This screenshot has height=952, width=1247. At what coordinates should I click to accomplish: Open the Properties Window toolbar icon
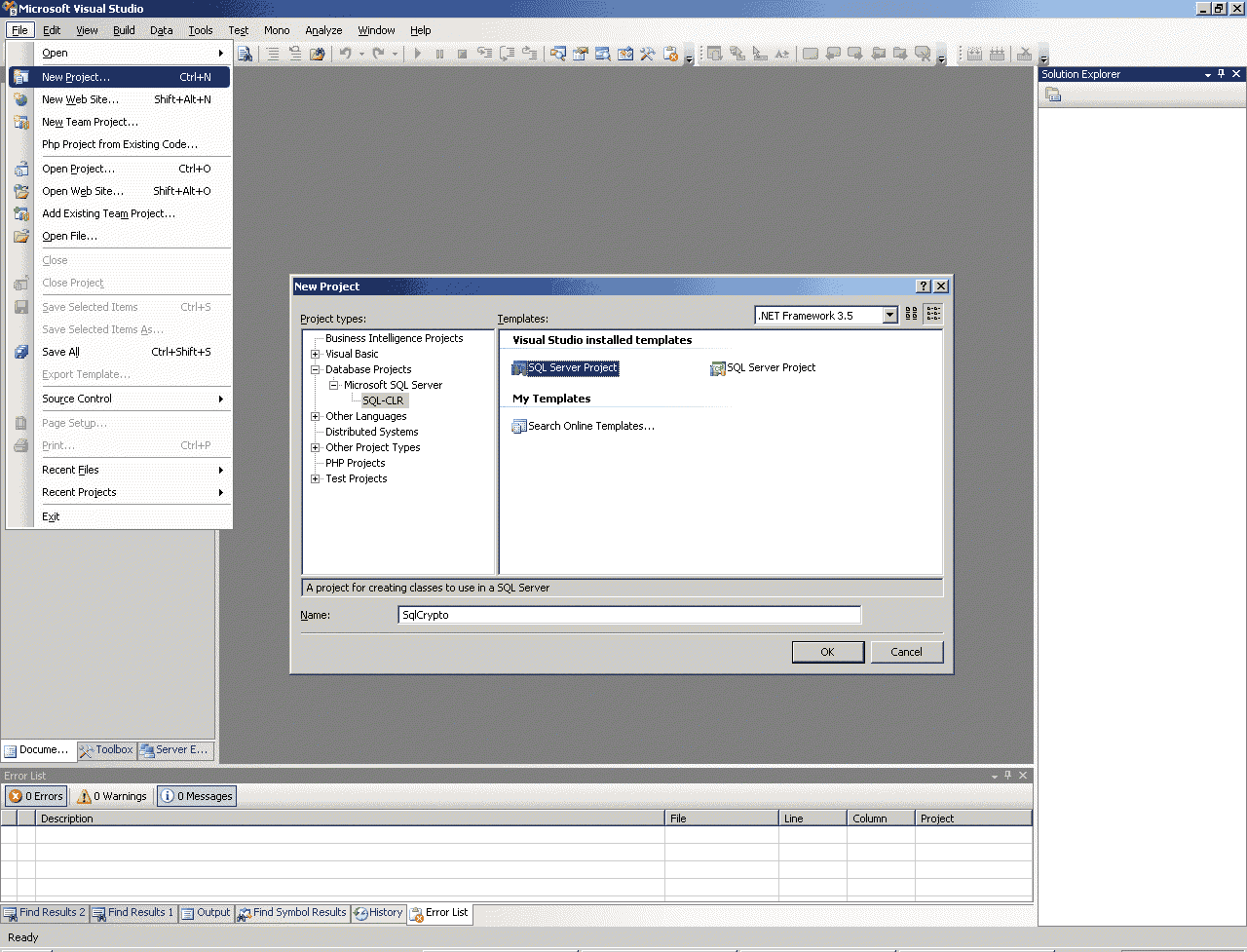pyautogui.click(x=581, y=54)
